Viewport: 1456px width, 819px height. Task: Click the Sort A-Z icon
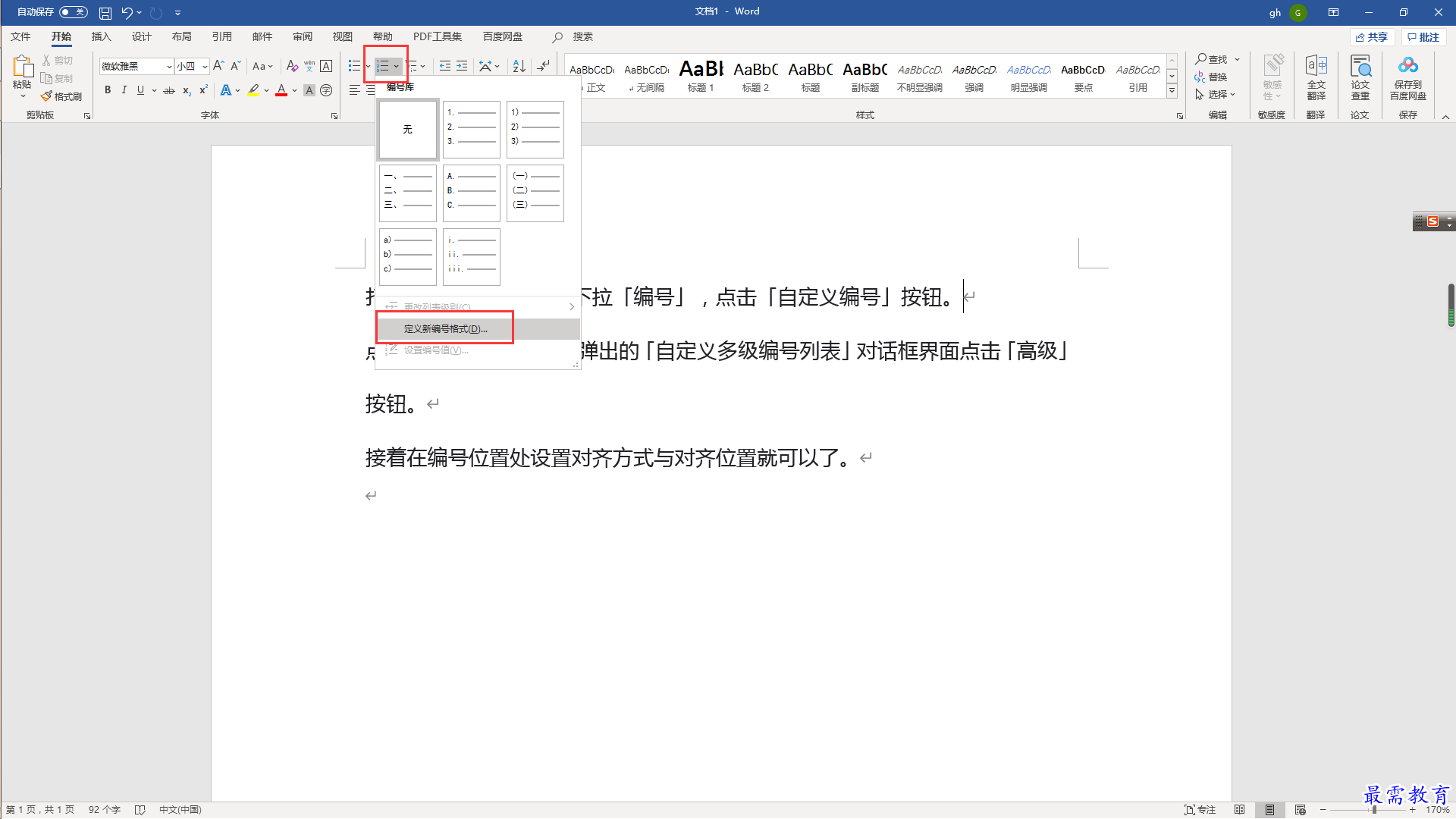point(519,66)
